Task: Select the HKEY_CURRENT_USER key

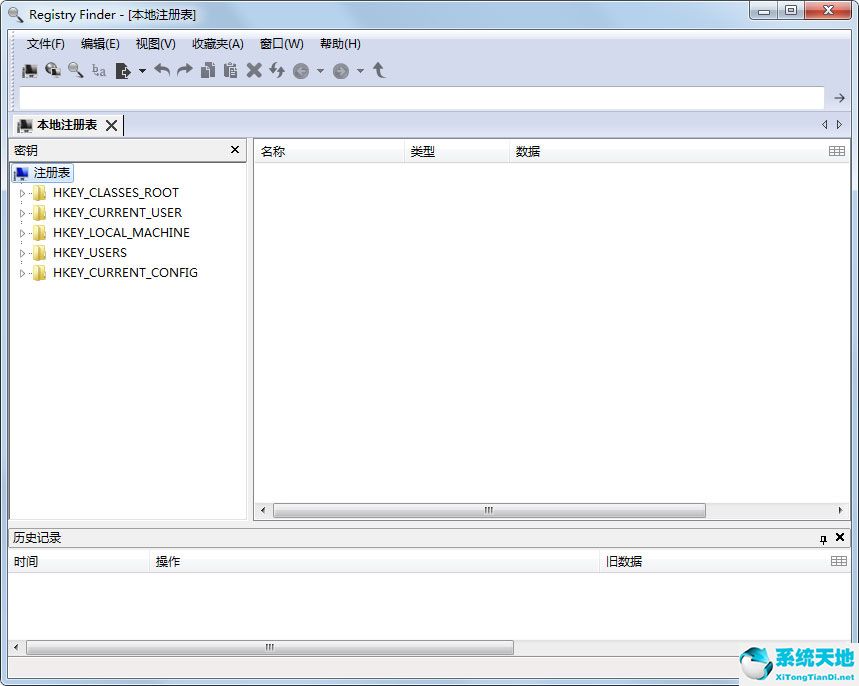Action: click(x=117, y=213)
